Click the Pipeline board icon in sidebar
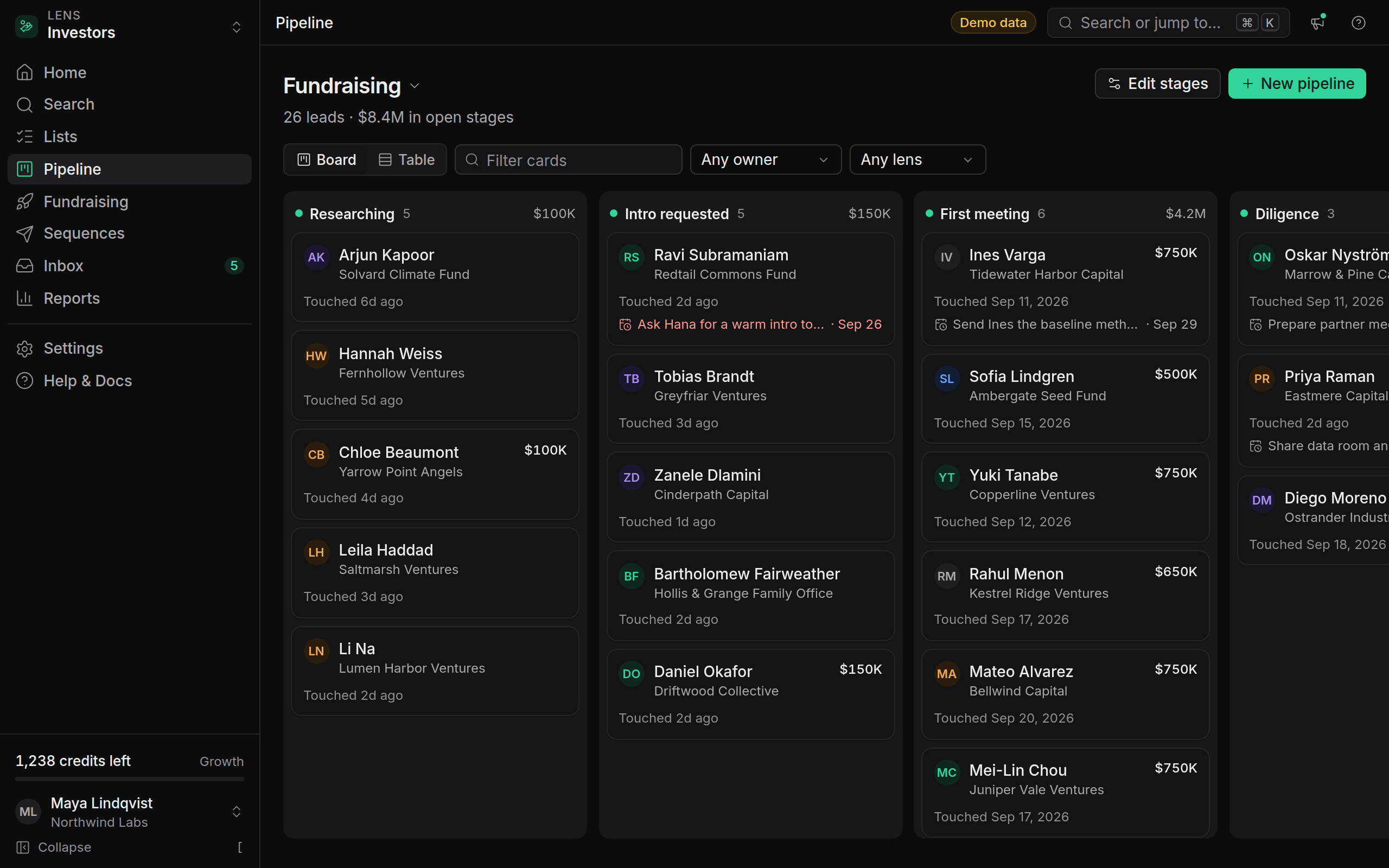 coord(24,169)
